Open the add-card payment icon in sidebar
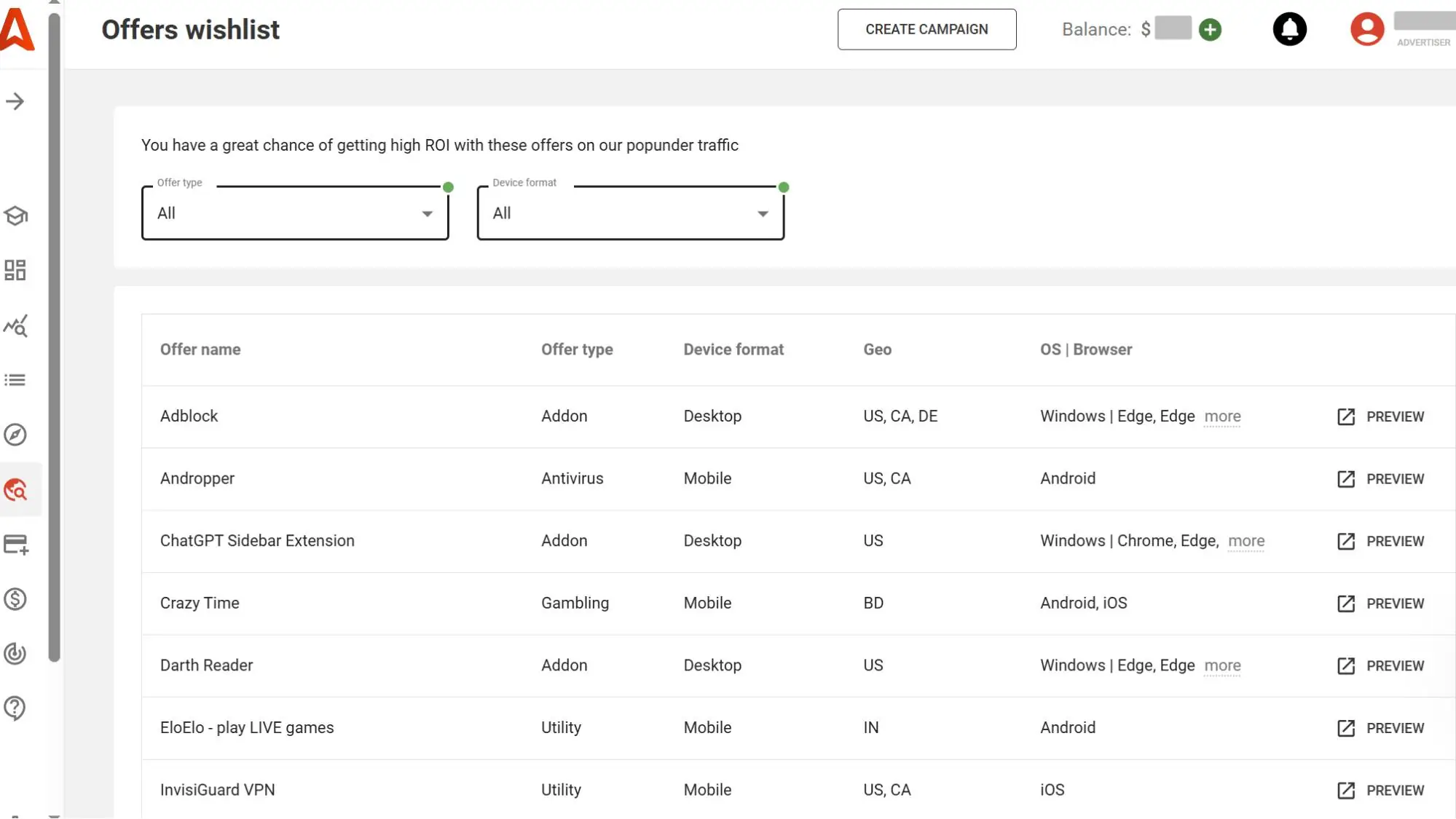Image resolution: width=1456 pixels, height=819 pixels. coord(15,545)
